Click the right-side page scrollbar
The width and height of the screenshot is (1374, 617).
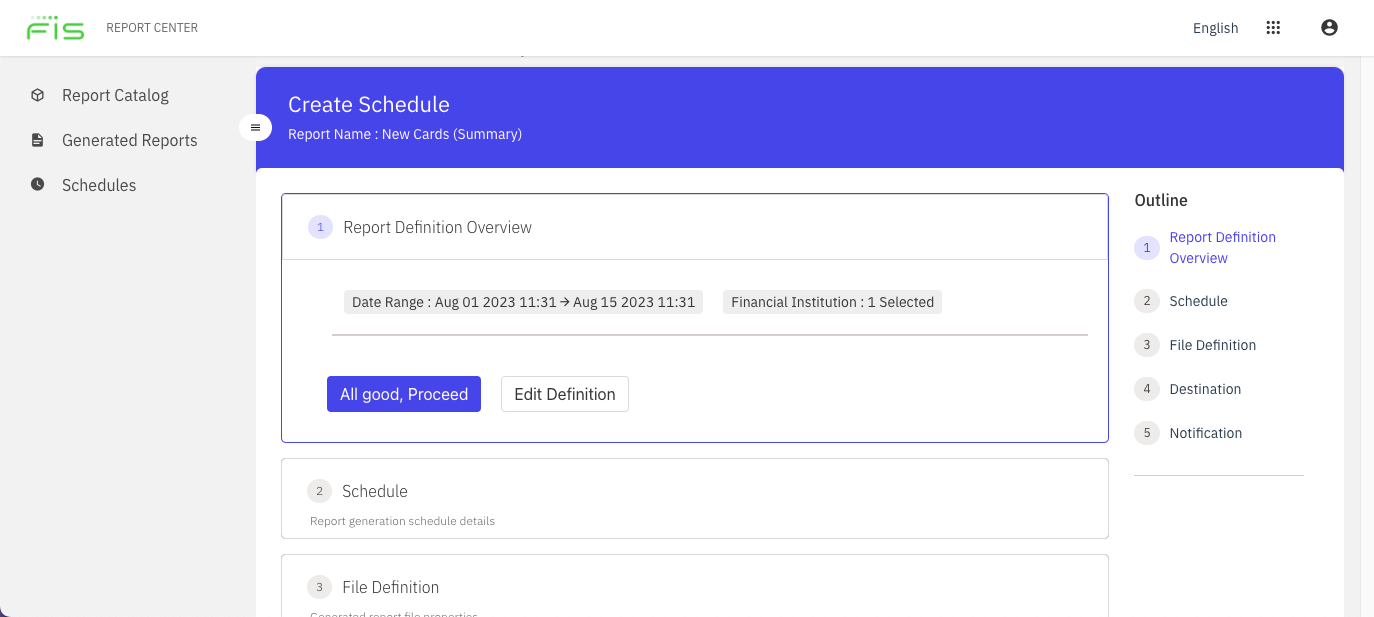(x=1367, y=300)
